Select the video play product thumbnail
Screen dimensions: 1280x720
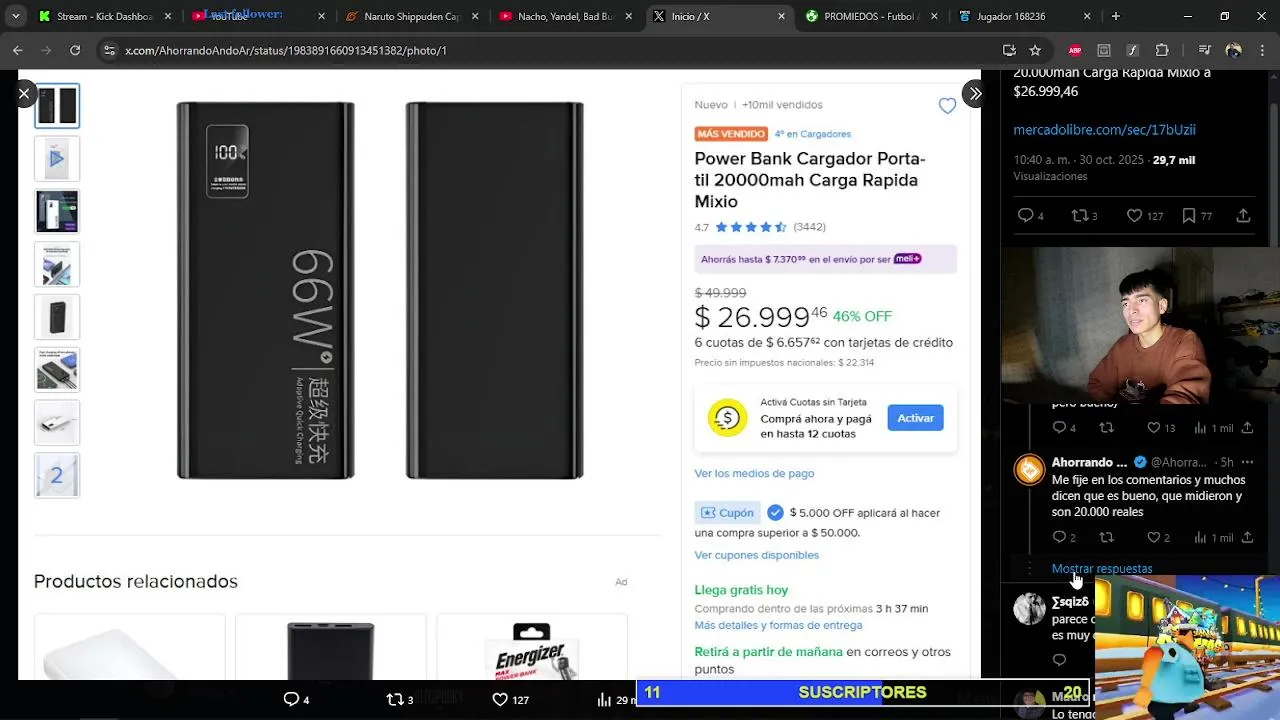(57, 158)
